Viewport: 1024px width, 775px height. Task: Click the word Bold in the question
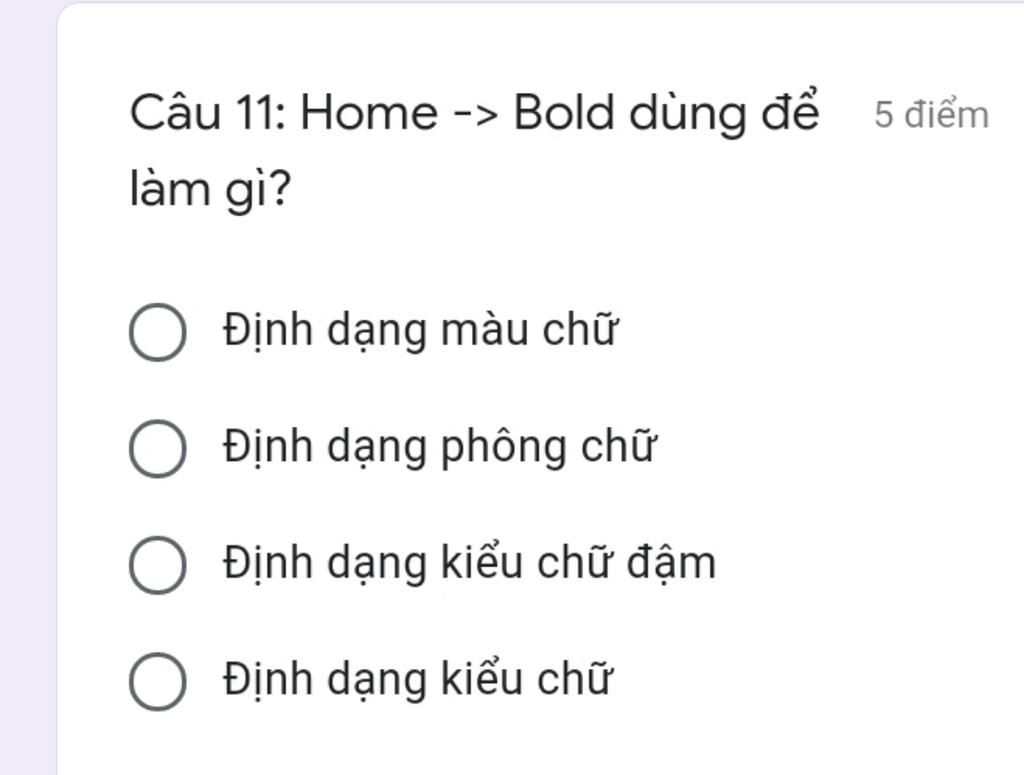click(564, 113)
